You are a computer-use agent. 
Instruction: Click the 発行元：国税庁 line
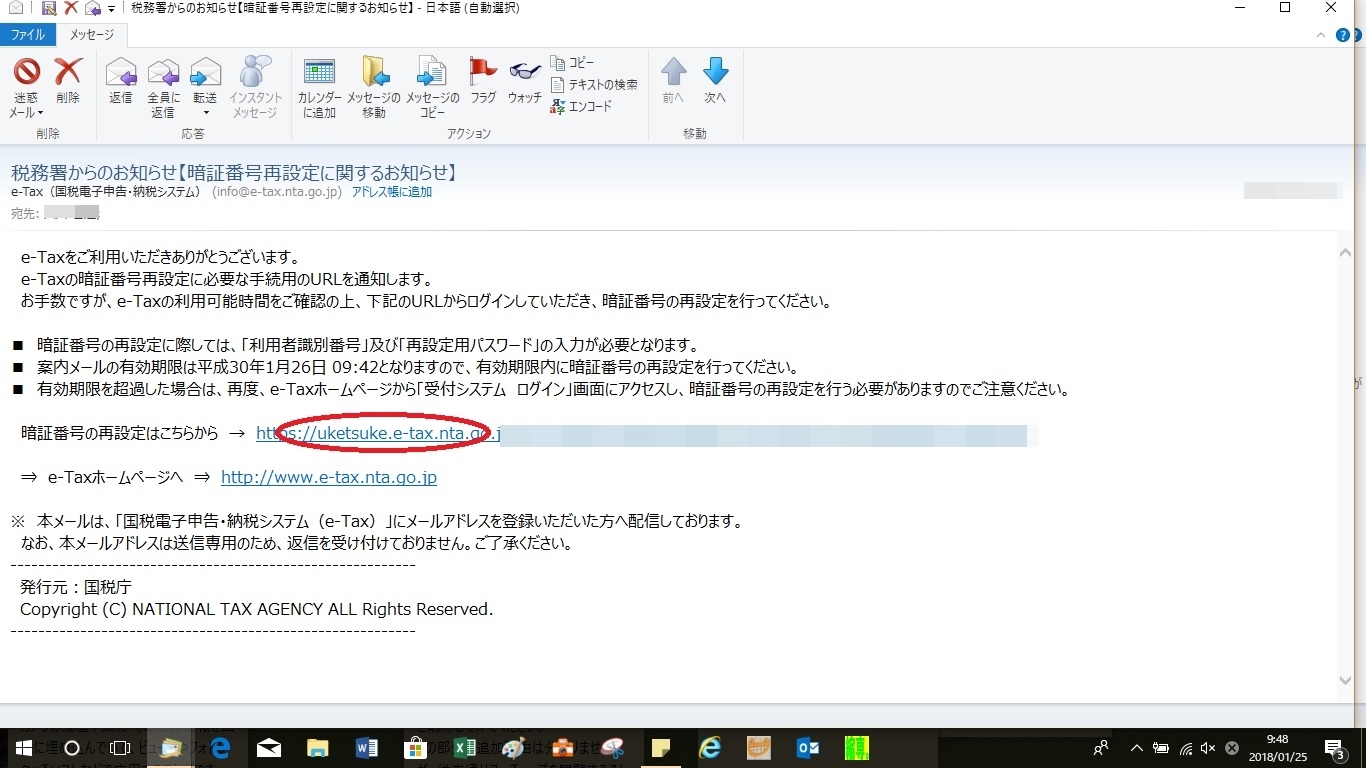click(x=76, y=587)
